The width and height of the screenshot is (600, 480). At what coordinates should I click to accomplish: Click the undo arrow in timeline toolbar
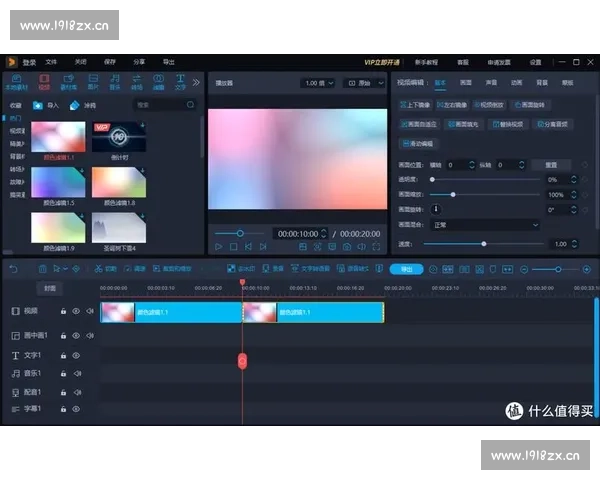coord(13,268)
